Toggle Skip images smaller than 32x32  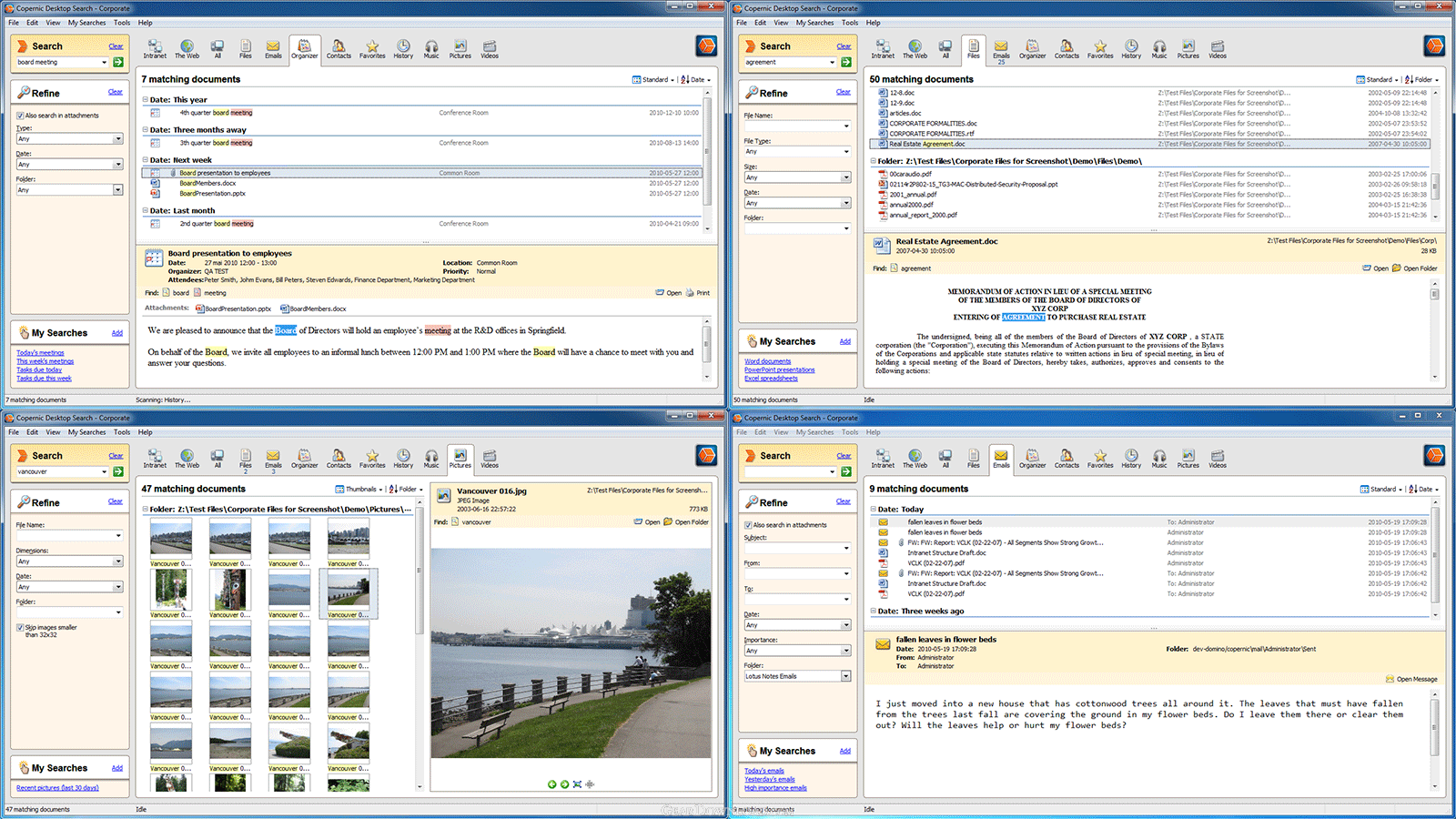(x=20, y=627)
